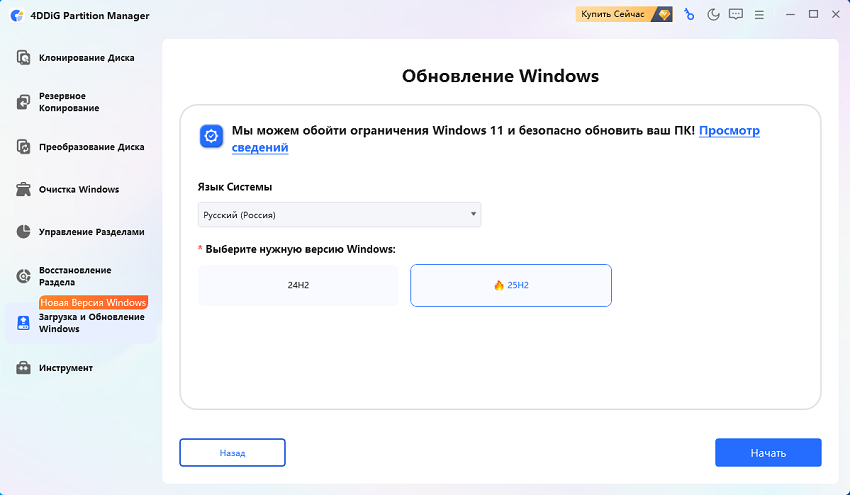Open Восстановление Раздела section
850x495 pixels.
[75, 276]
